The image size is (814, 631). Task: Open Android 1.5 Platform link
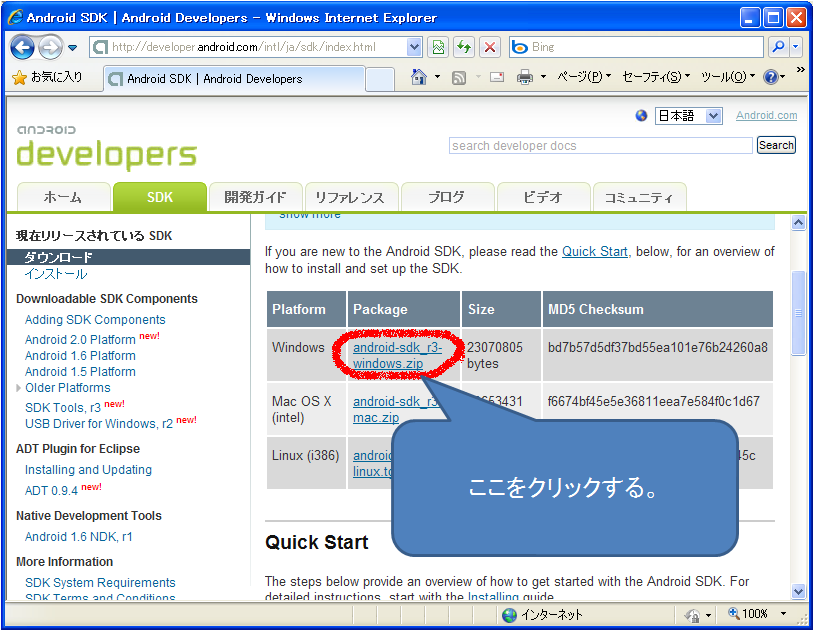coord(80,372)
